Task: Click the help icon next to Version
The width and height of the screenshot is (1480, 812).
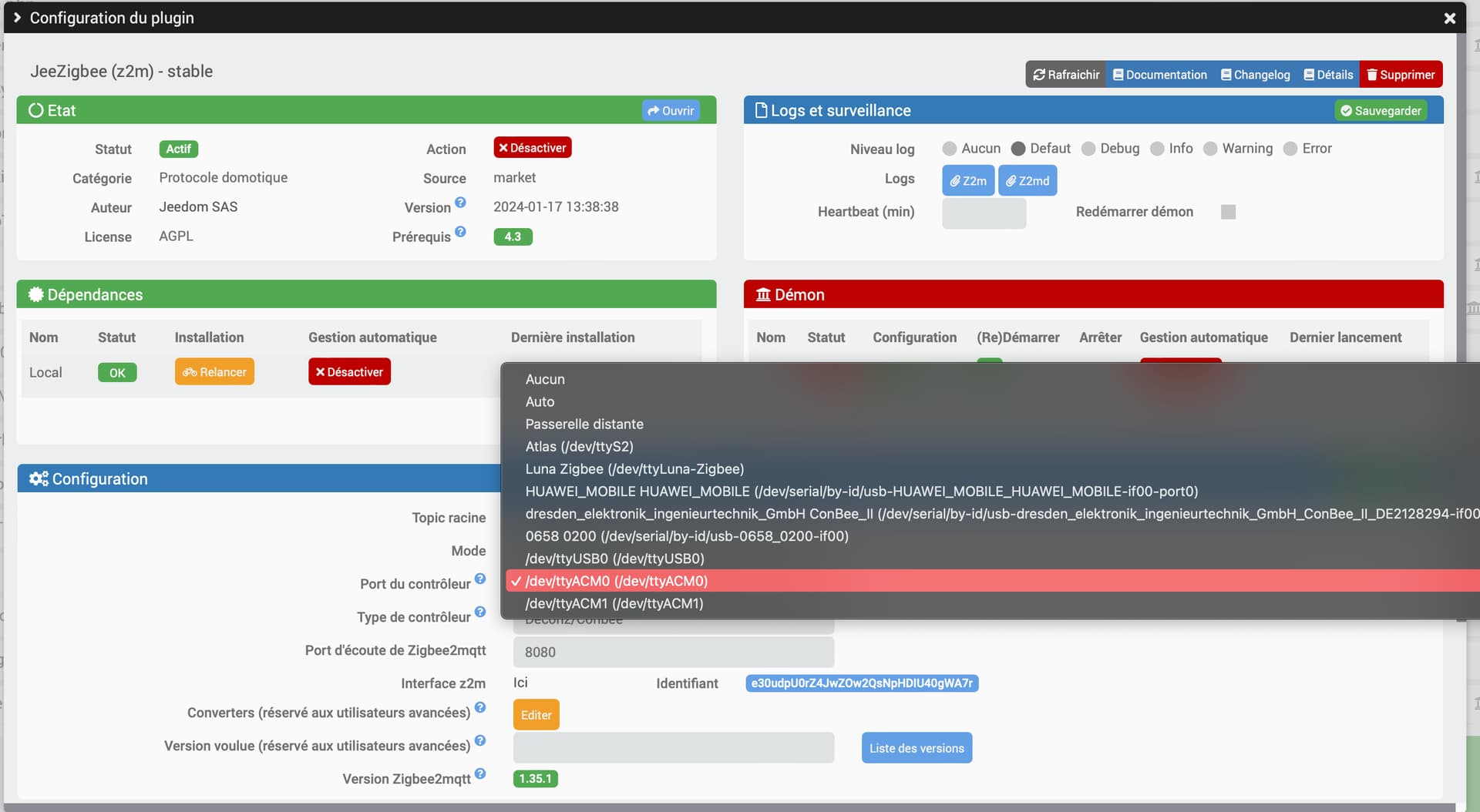Action: (460, 203)
